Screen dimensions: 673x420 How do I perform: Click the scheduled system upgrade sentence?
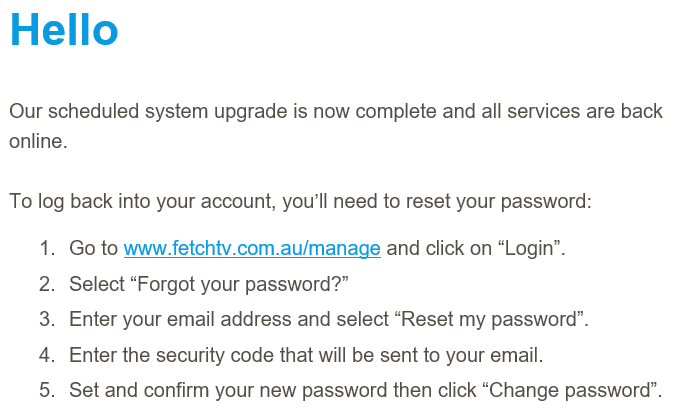[336, 126]
